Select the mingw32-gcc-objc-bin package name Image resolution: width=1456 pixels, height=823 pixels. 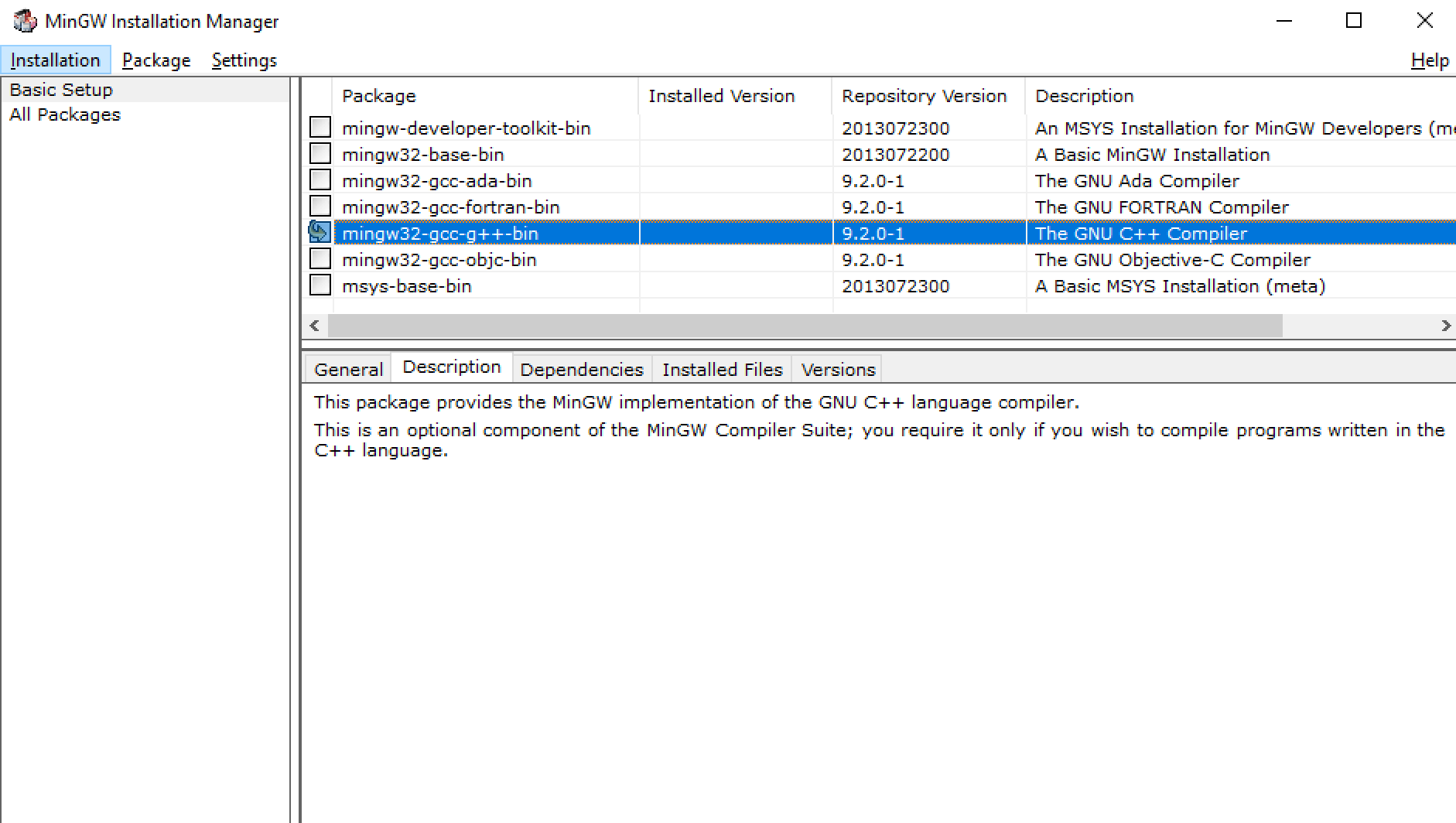point(439,260)
